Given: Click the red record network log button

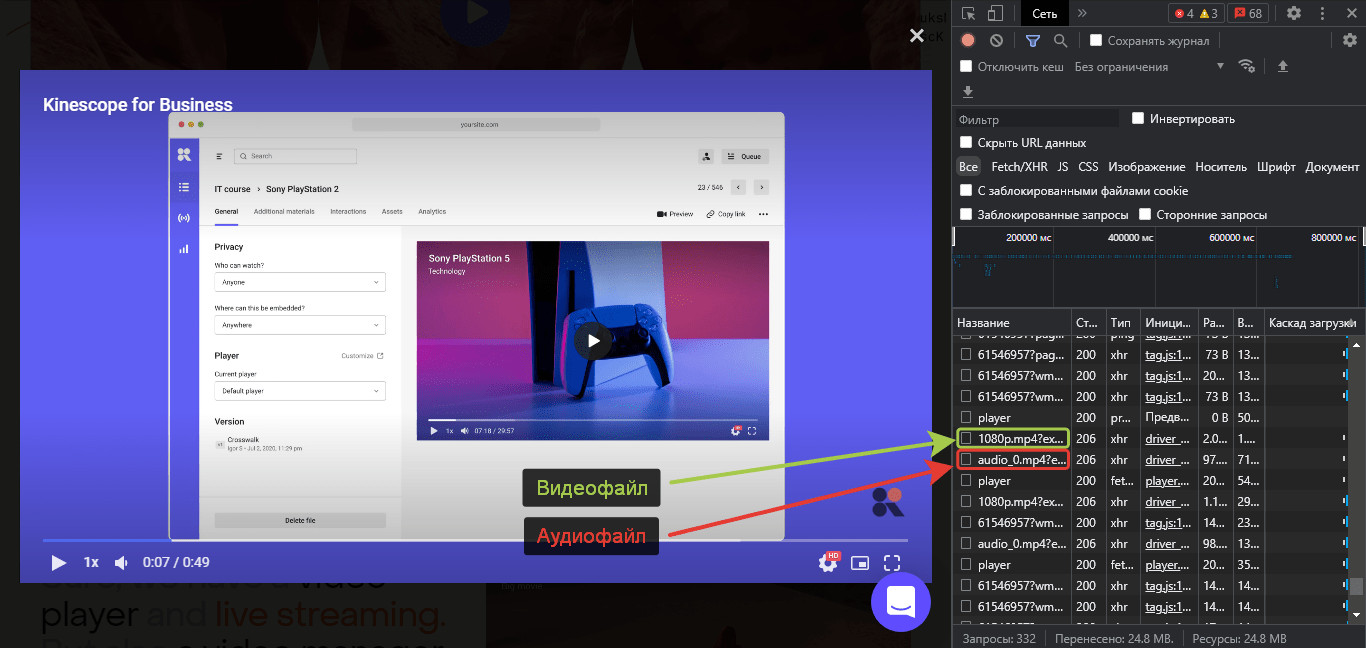Looking at the screenshot, I should (968, 41).
